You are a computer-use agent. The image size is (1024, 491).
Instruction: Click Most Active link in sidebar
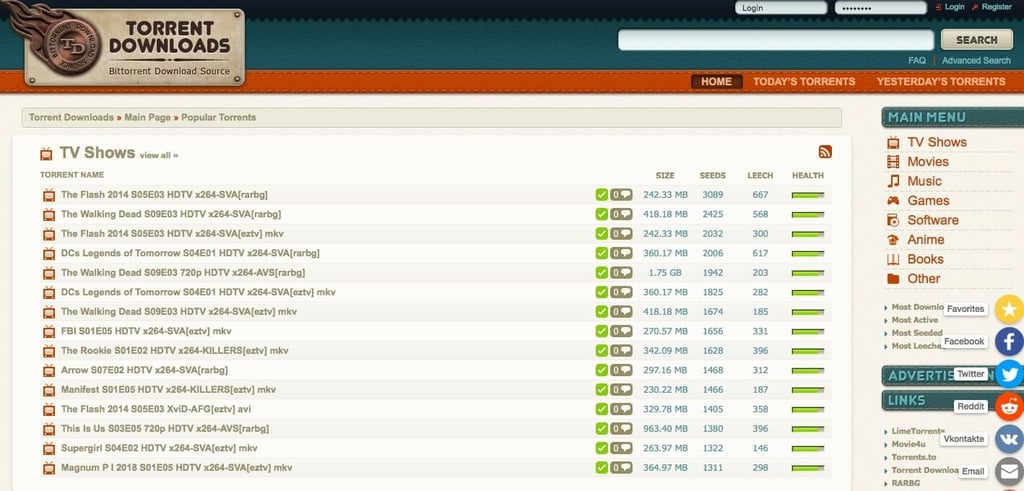(x=915, y=320)
